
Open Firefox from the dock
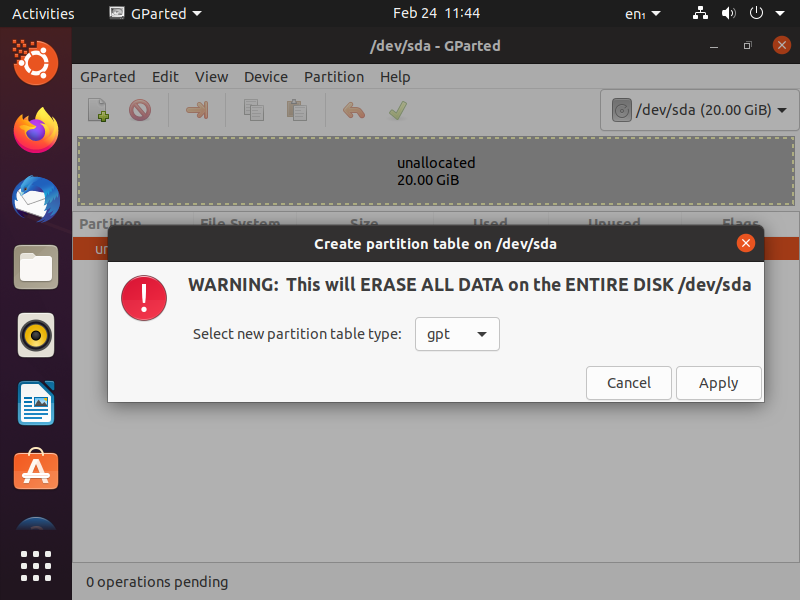pos(36,131)
